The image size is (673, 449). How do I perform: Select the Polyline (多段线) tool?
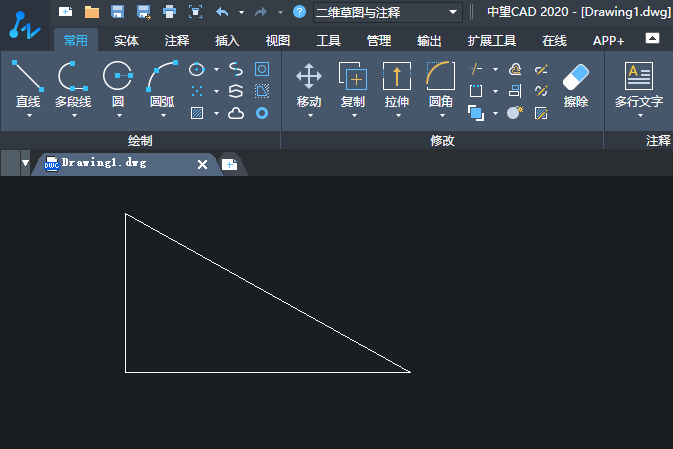tap(73, 84)
